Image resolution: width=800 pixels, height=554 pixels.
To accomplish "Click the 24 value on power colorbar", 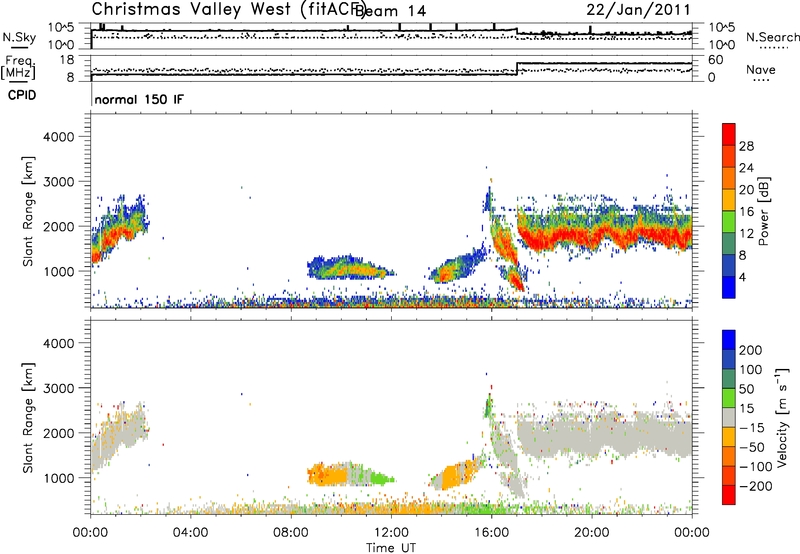I will point(746,168).
